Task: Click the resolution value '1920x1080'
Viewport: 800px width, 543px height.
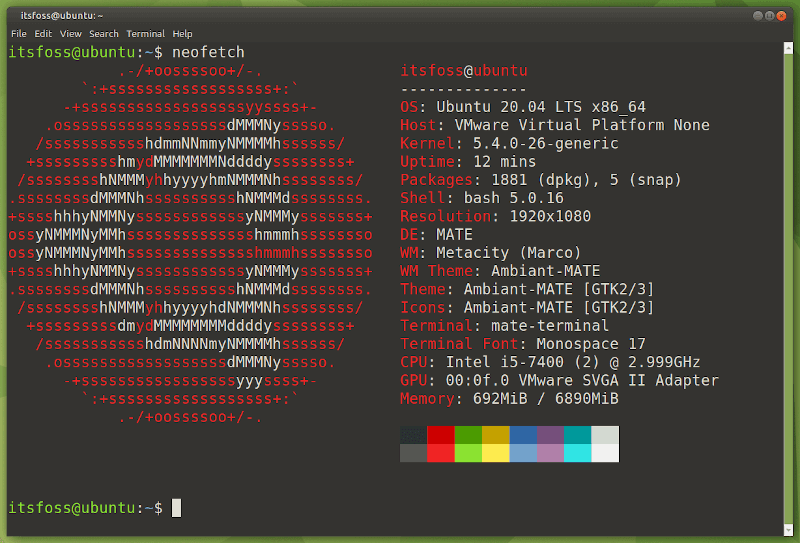Action: tap(550, 216)
